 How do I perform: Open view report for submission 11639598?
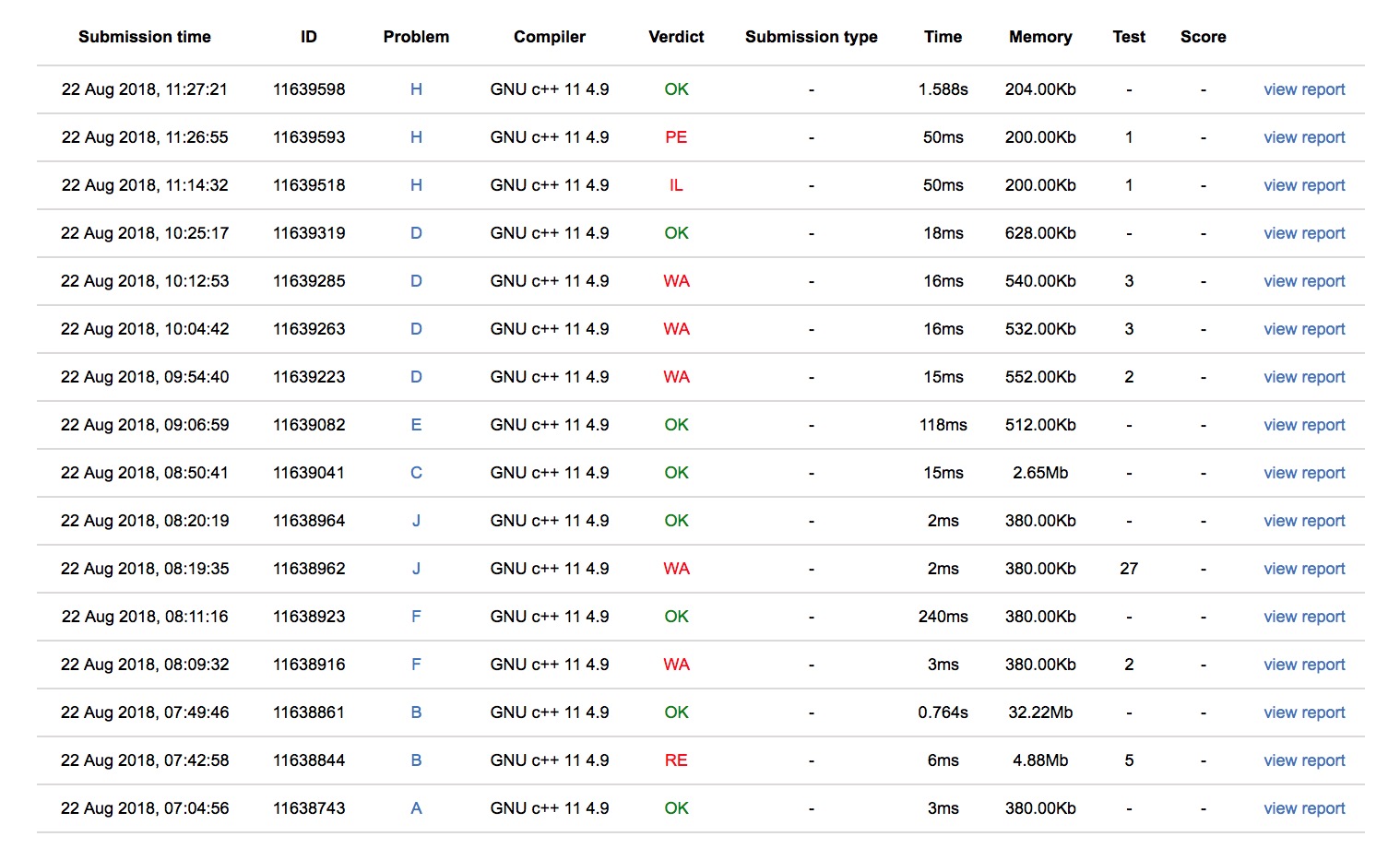click(x=1303, y=89)
